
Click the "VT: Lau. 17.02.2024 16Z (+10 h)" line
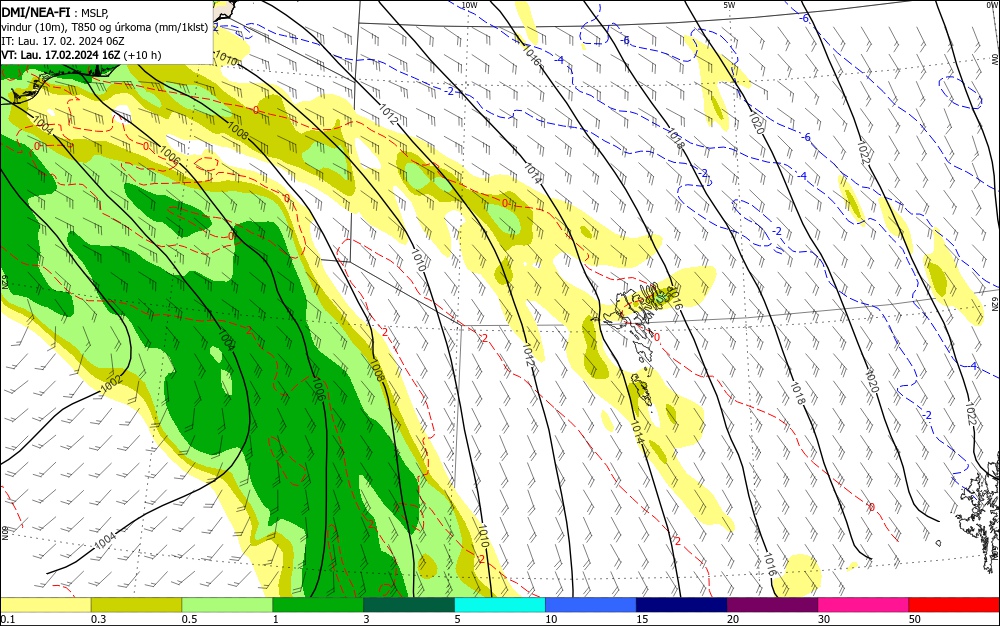pos(81,55)
